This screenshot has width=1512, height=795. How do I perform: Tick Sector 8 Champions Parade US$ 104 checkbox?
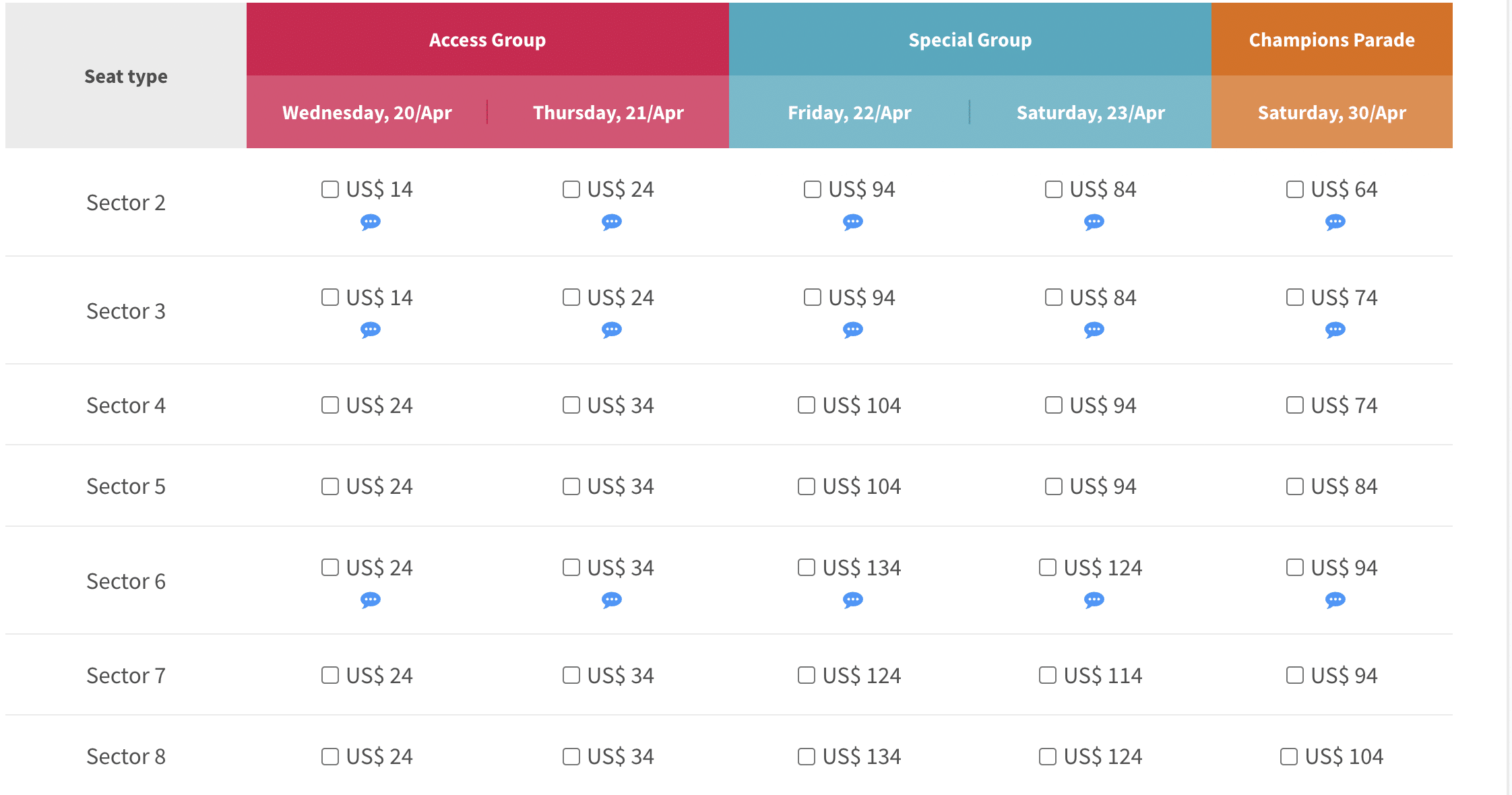click(x=1289, y=757)
